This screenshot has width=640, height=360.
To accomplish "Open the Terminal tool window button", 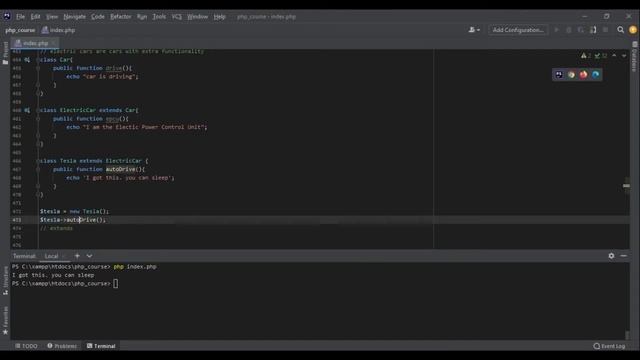I will (x=101, y=346).
